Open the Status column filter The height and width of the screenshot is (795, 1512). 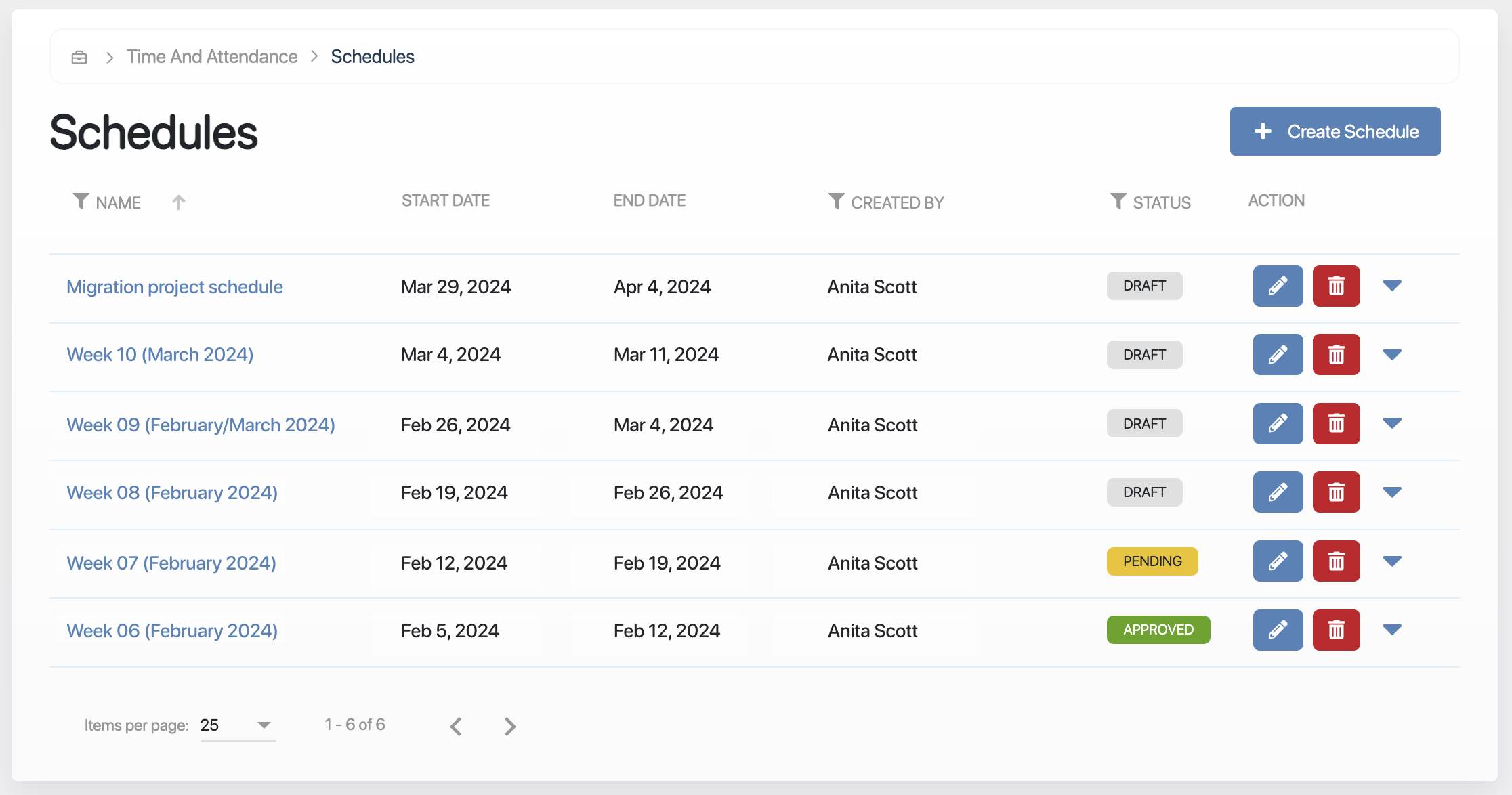coord(1118,201)
